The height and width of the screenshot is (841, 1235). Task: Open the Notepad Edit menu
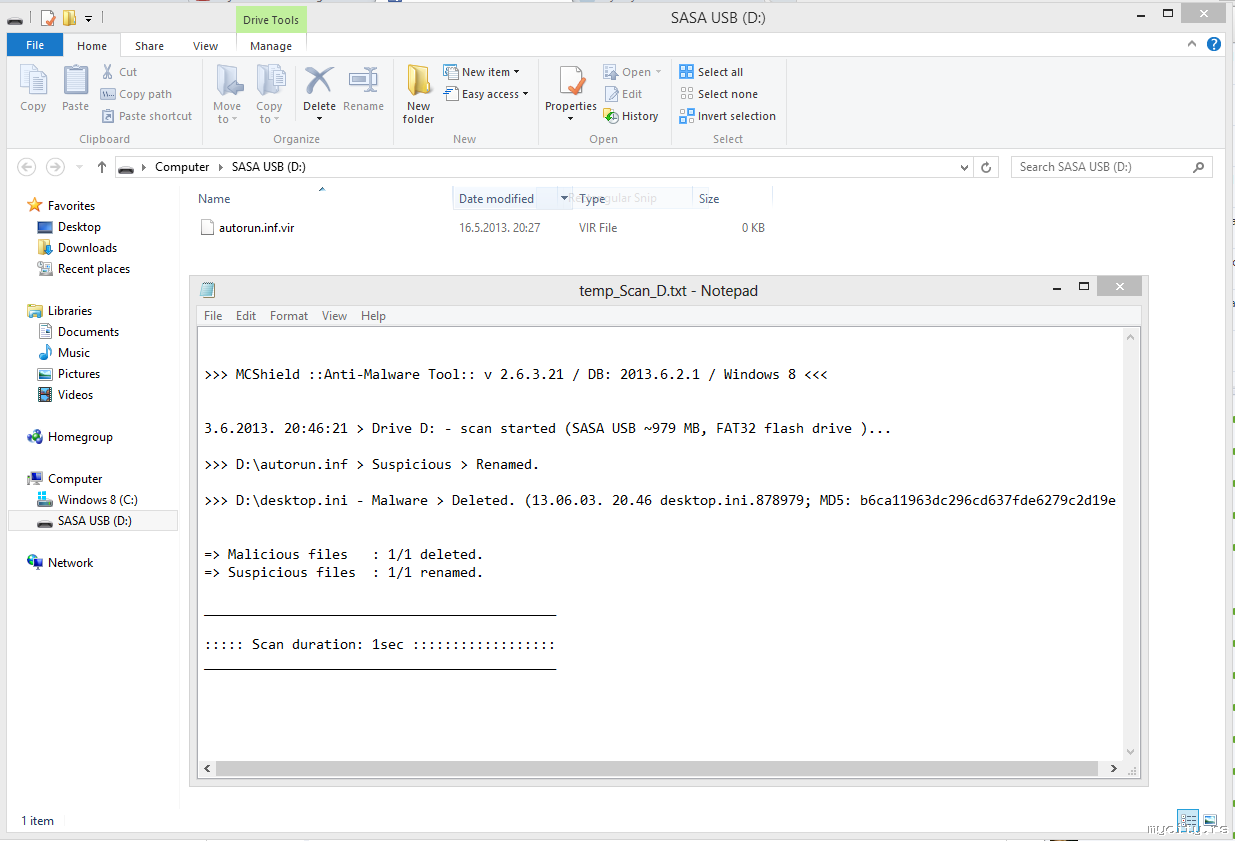point(246,316)
